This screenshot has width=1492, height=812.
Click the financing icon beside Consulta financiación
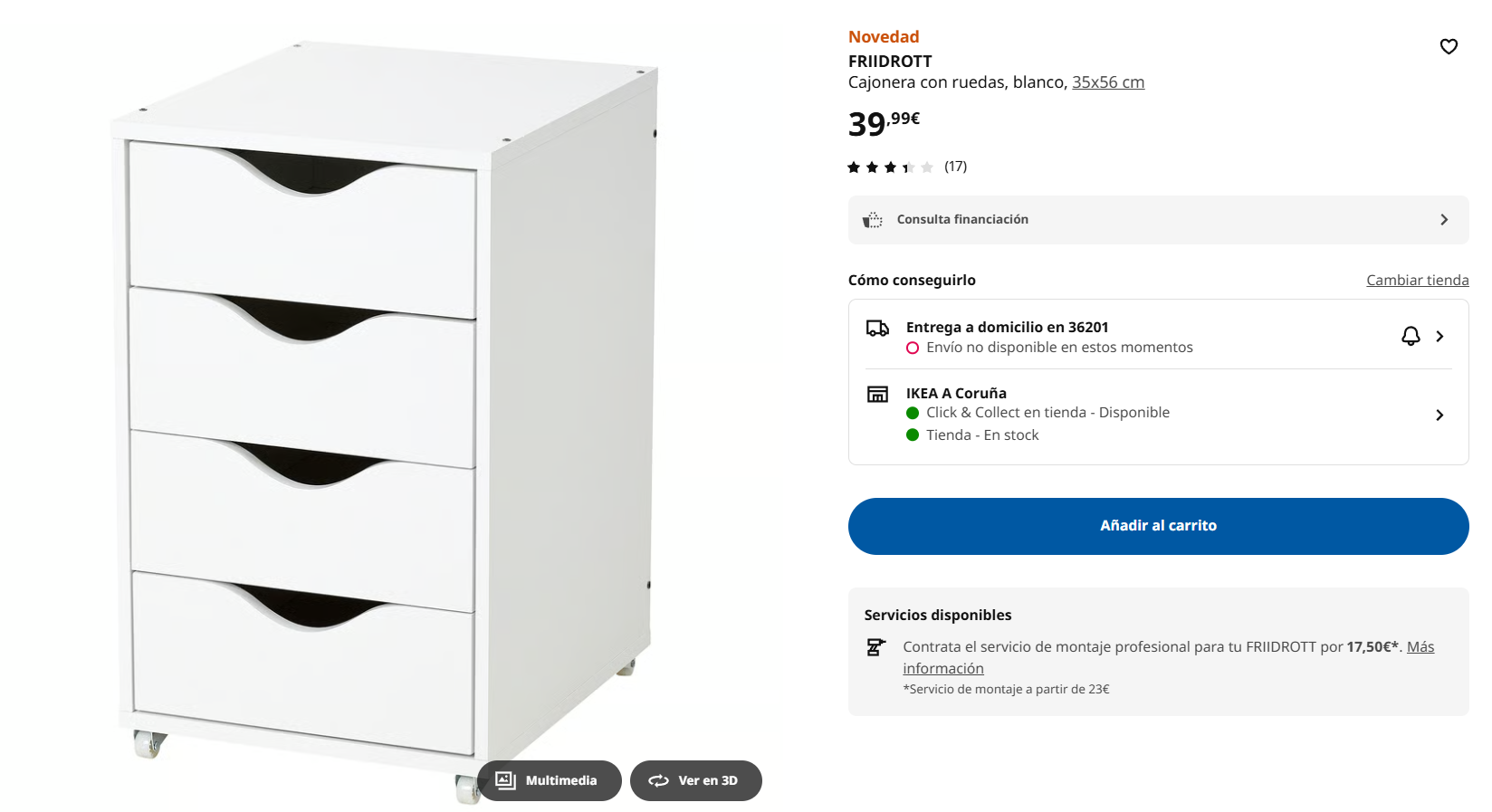872,220
